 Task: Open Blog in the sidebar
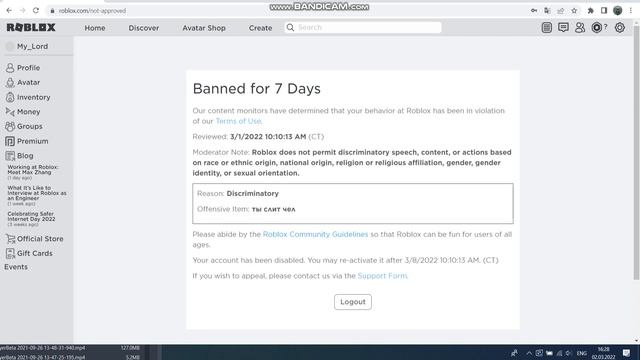(x=19, y=156)
